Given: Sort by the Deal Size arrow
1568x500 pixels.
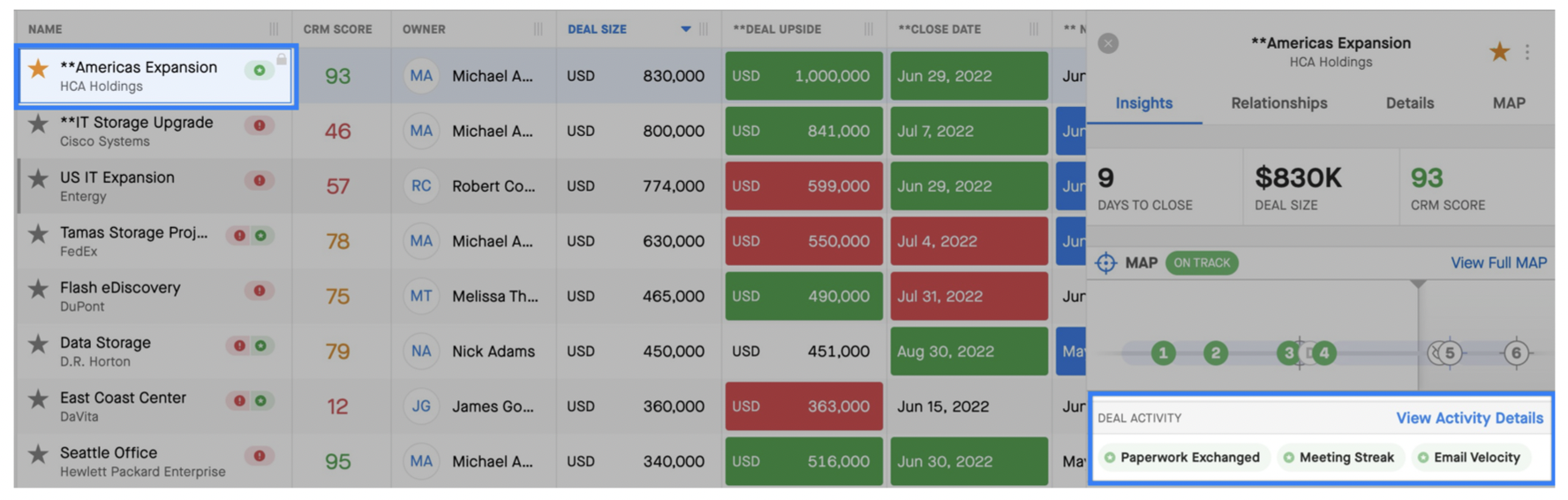Looking at the screenshot, I should pos(686,29).
